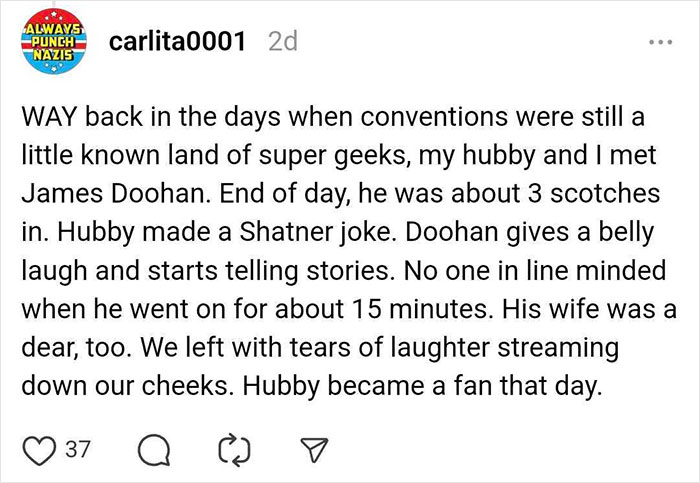Click the 2d timestamp of the post
The image size is (700, 483).
tap(286, 45)
